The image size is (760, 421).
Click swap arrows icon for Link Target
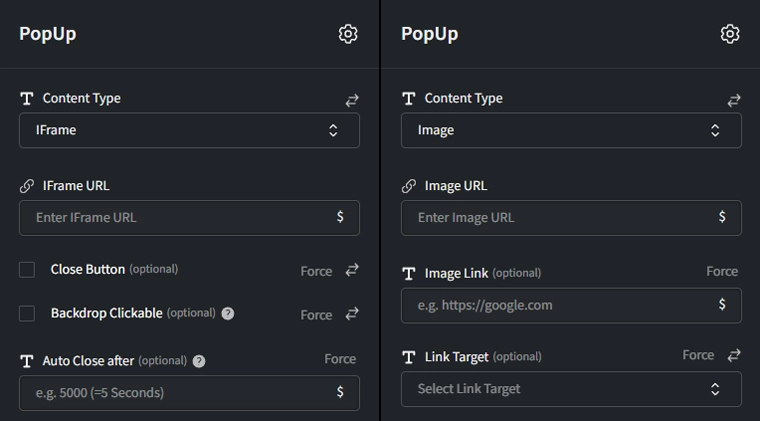pos(734,356)
